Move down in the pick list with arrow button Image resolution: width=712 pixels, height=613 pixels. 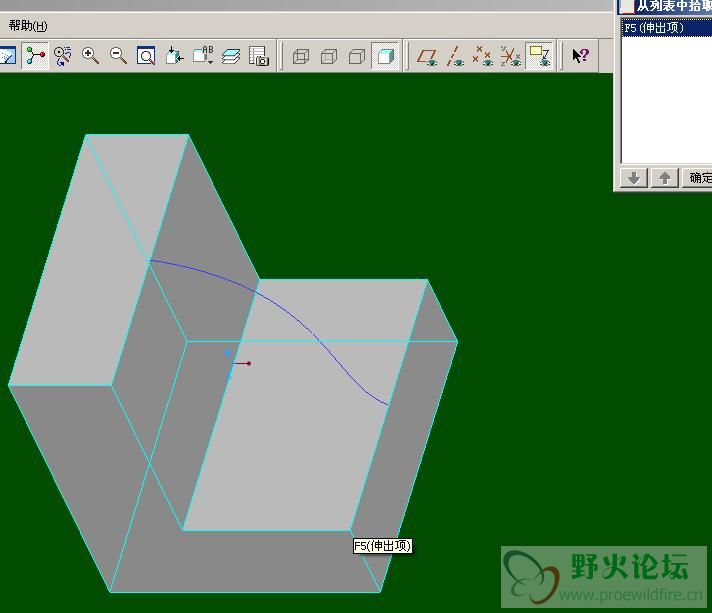(634, 178)
